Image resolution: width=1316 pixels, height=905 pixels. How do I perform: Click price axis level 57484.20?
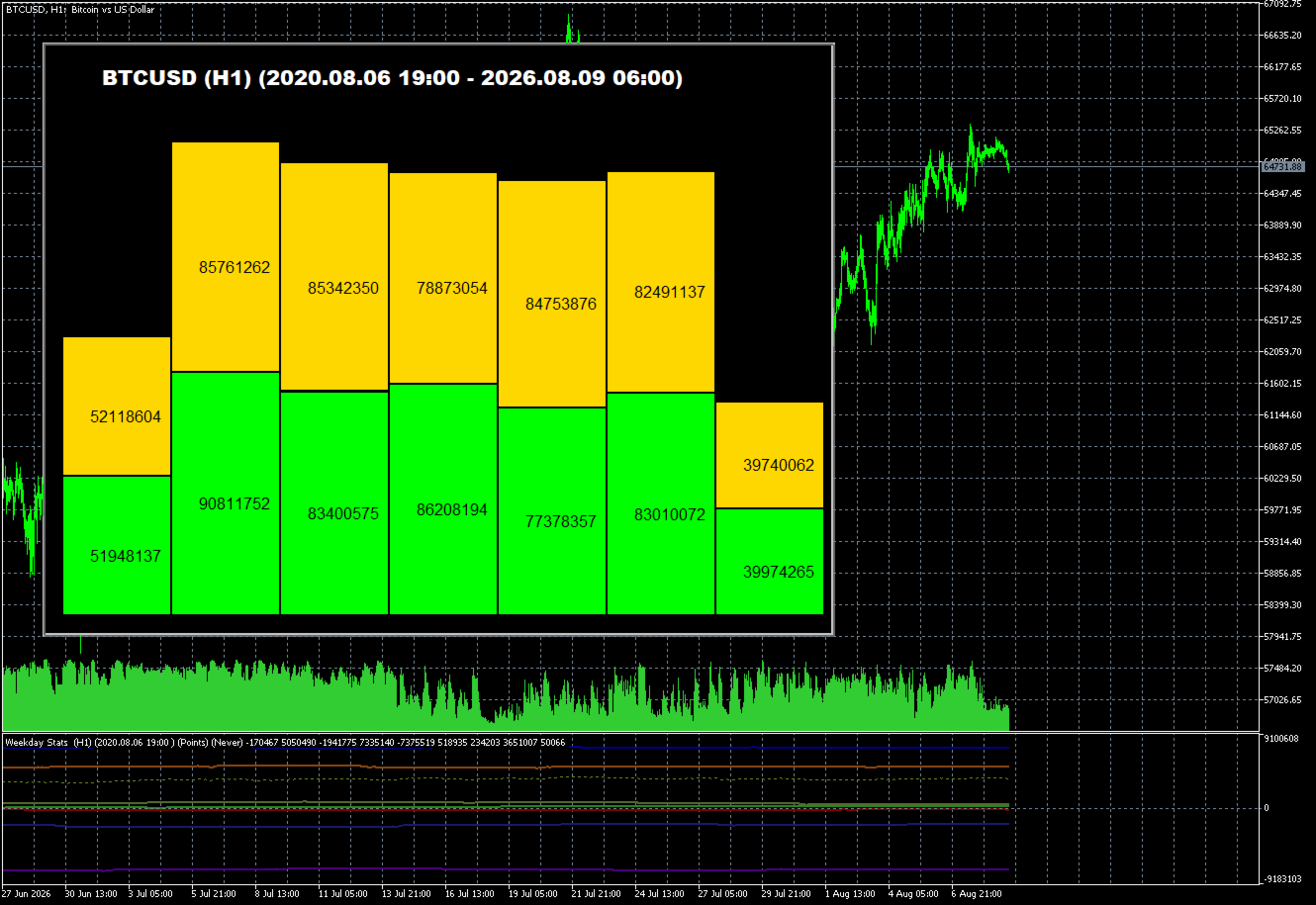(x=1282, y=669)
